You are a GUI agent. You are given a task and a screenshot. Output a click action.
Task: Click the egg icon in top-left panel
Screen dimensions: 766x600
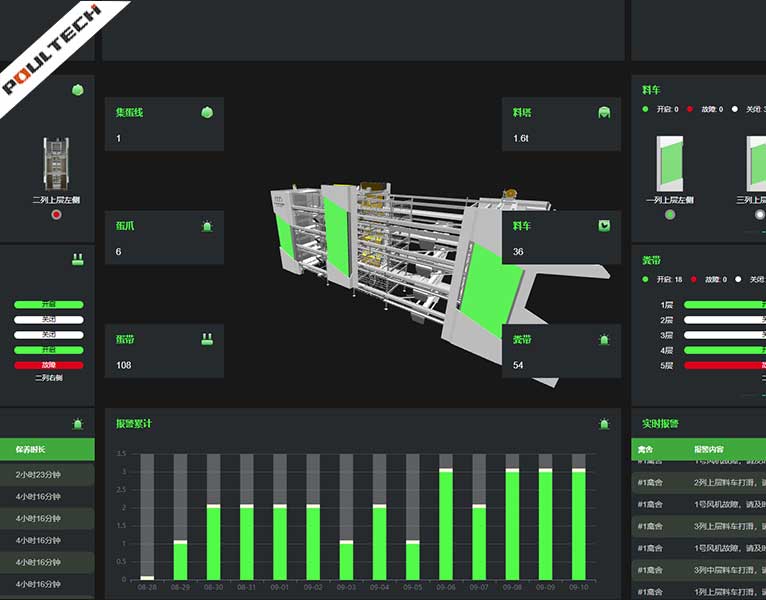78,90
